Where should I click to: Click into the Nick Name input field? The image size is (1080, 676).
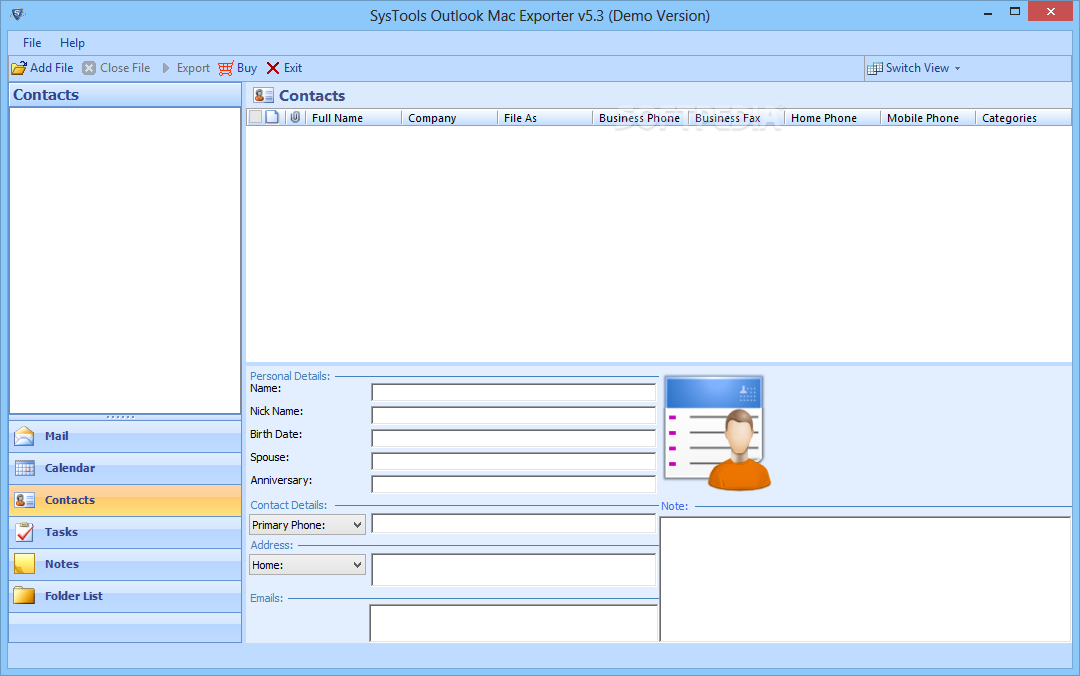(514, 415)
